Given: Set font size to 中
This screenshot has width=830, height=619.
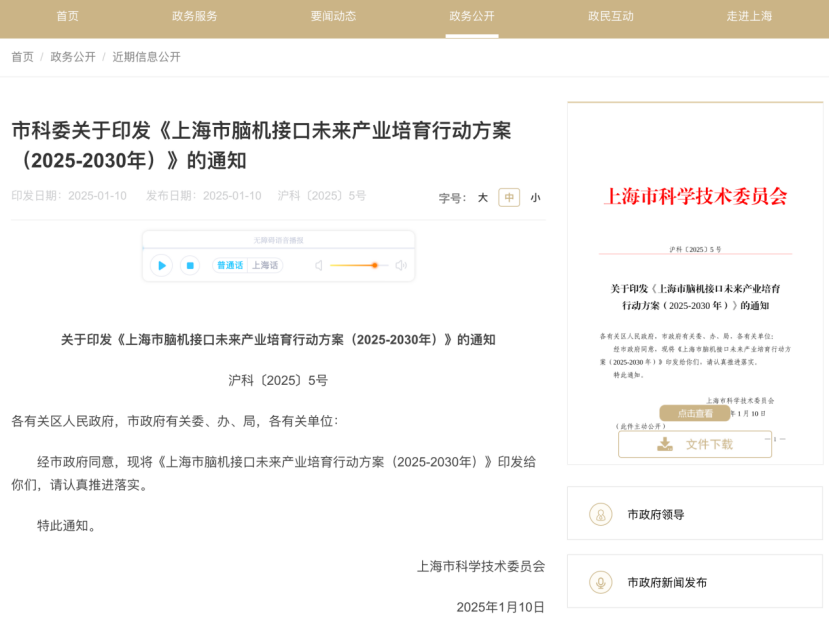Looking at the screenshot, I should click(510, 198).
